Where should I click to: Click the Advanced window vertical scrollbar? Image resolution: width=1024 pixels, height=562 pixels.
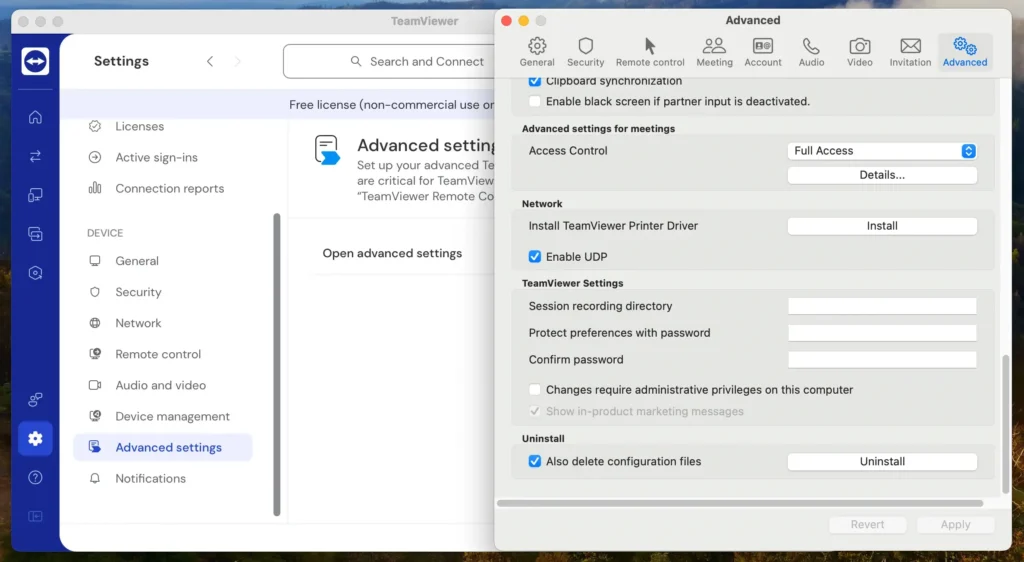coord(1006,424)
